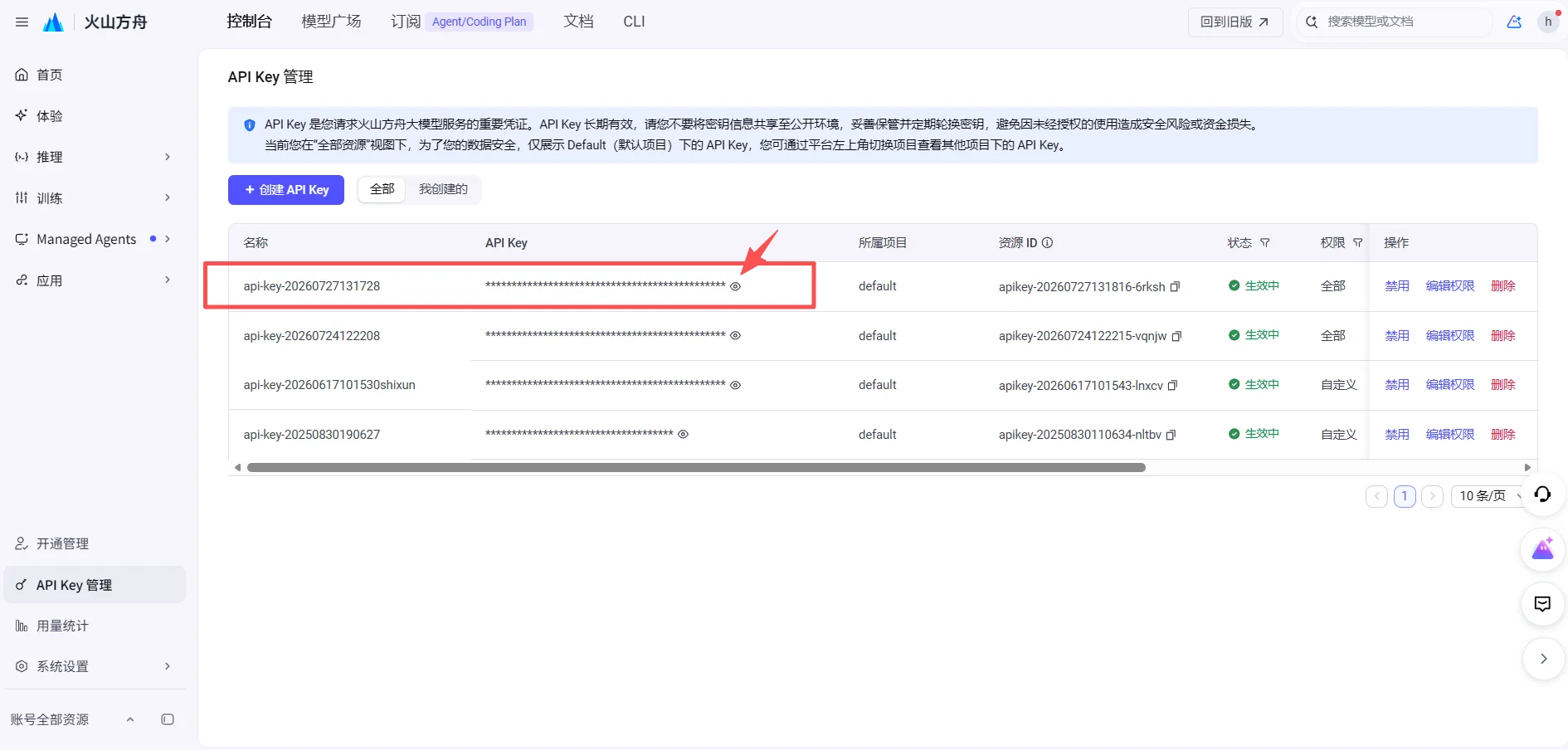
Task: Expand the floating toolbar chevron
Action: [x=1543, y=659]
